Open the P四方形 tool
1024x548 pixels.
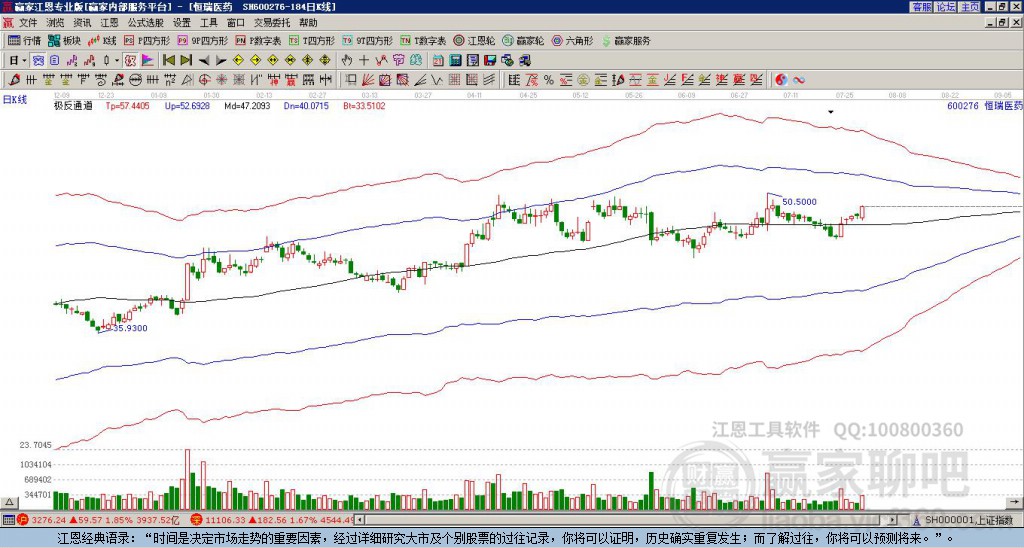(x=148, y=40)
